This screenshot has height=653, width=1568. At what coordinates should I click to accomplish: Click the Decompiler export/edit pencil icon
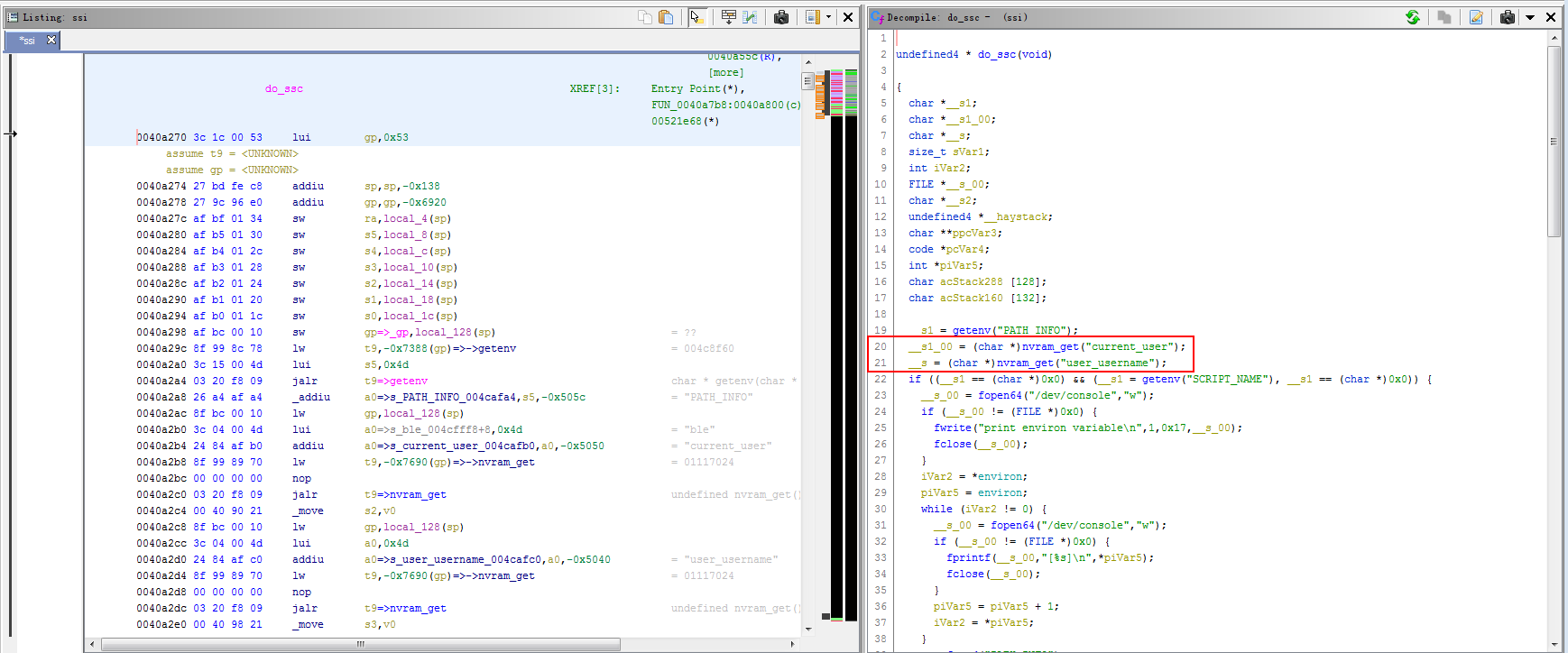click(x=1476, y=17)
